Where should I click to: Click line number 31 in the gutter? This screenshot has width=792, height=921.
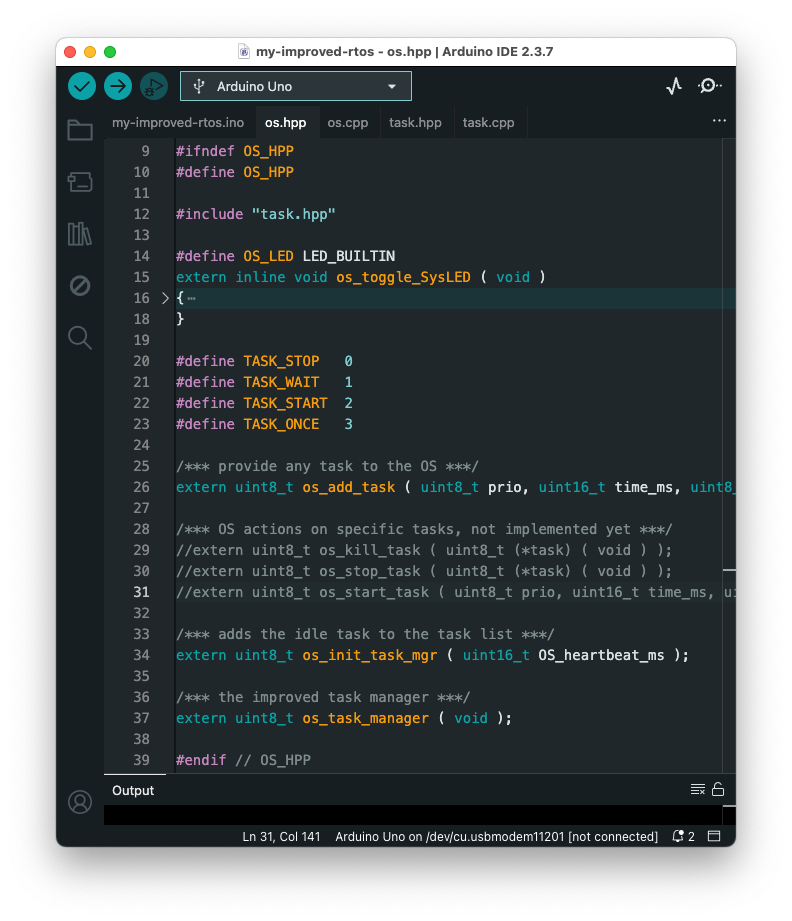142,592
